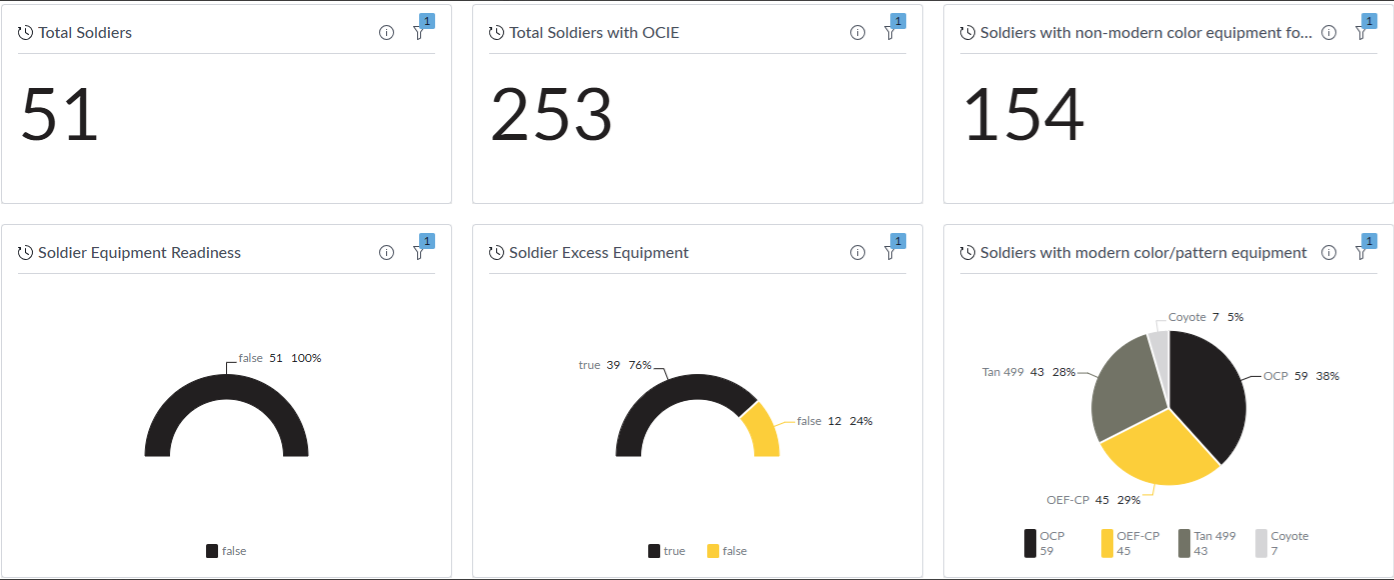The width and height of the screenshot is (1394, 580).
Task: Click history clock icon beside Total Soldiers title
Action: point(26,33)
